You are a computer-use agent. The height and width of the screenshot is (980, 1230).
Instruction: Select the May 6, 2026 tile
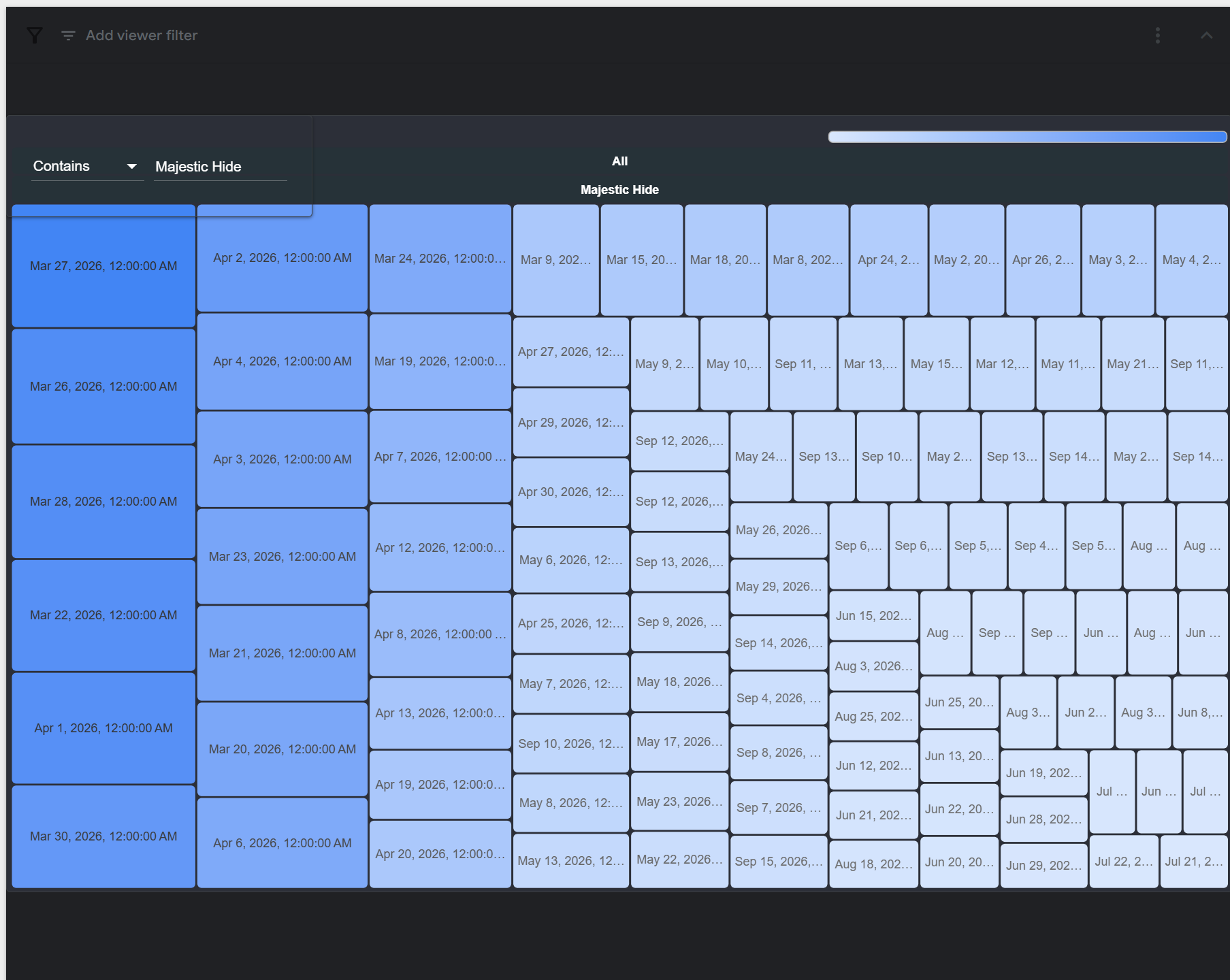click(571, 560)
